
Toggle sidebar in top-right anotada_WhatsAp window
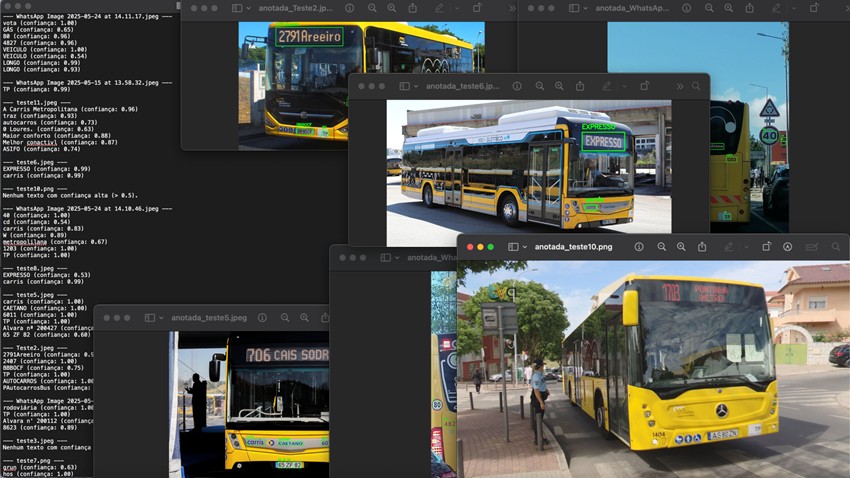pyautogui.click(x=574, y=8)
